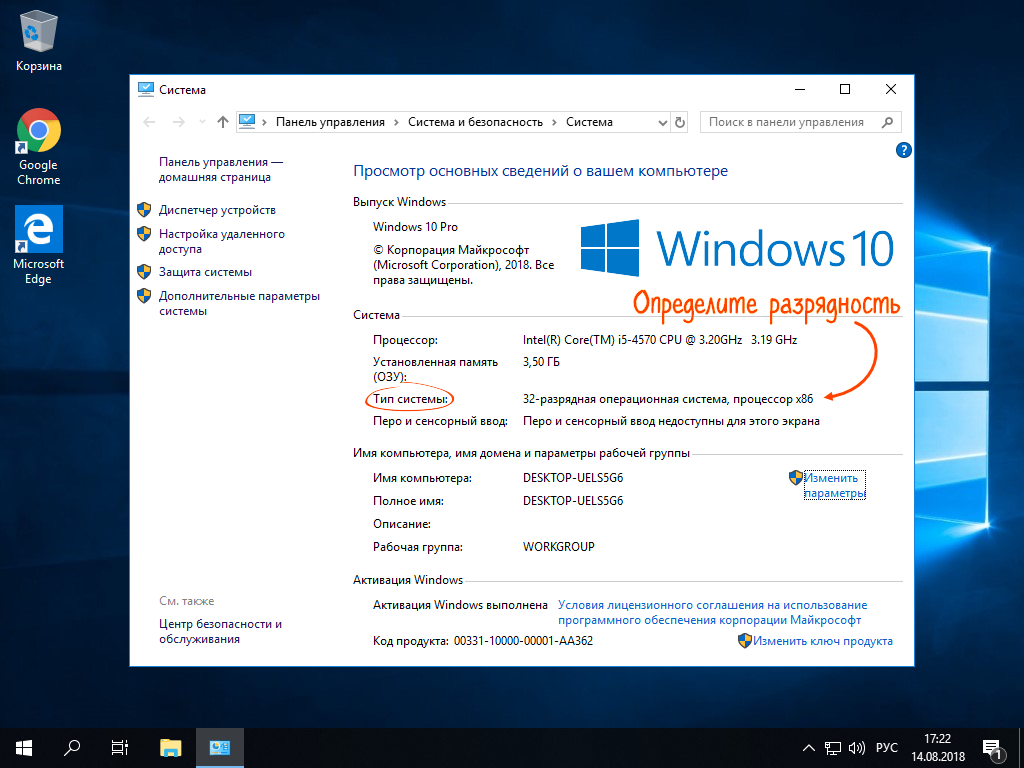Click the back navigation arrow
This screenshot has width=1024, height=768.
pyautogui.click(x=150, y=122)
